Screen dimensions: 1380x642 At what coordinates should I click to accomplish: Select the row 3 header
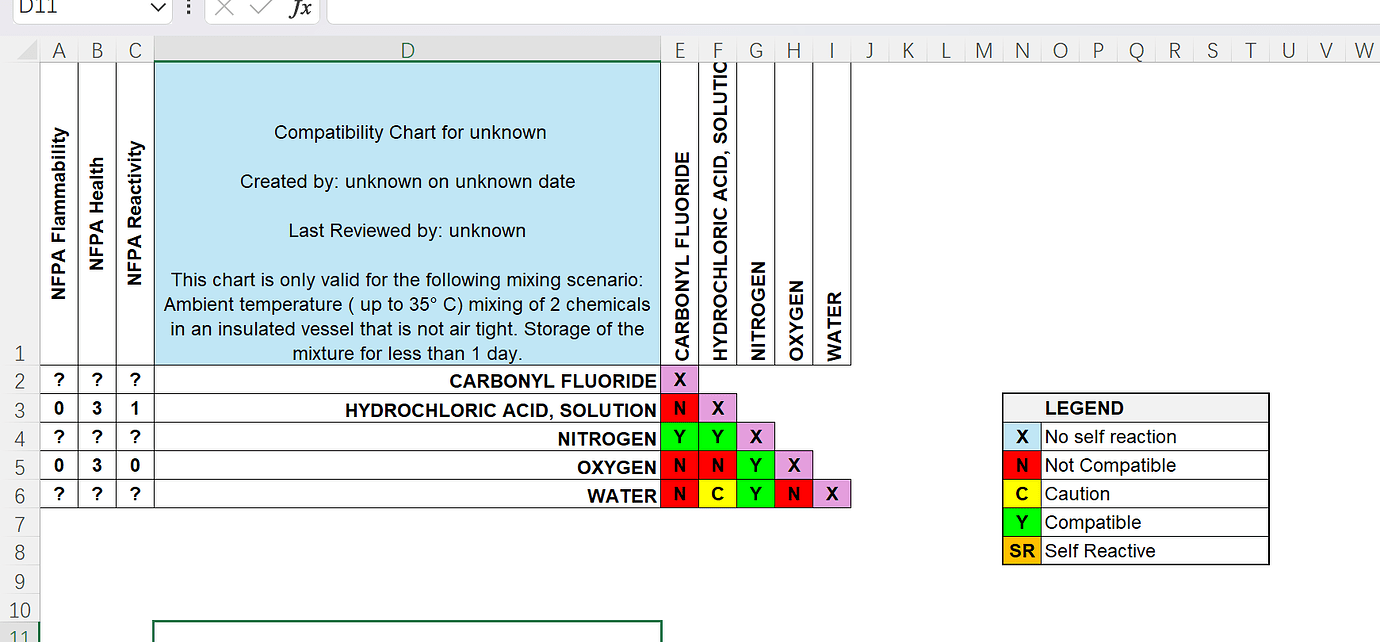point(19,410)
